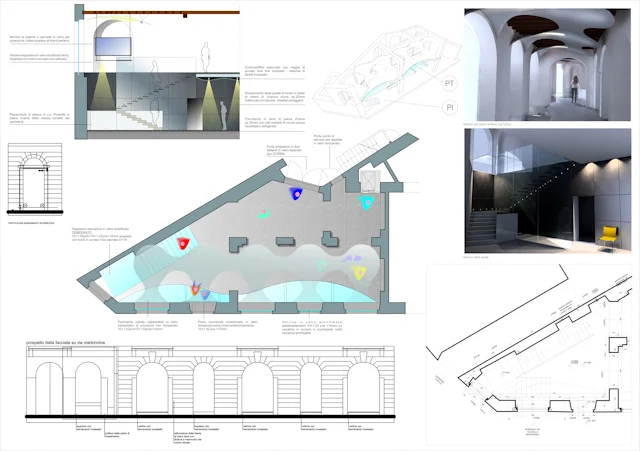Click the 'Pavimento in lastre di pietra' note
The width and height of the screenshot is (640, 451).
pos(275,122)
